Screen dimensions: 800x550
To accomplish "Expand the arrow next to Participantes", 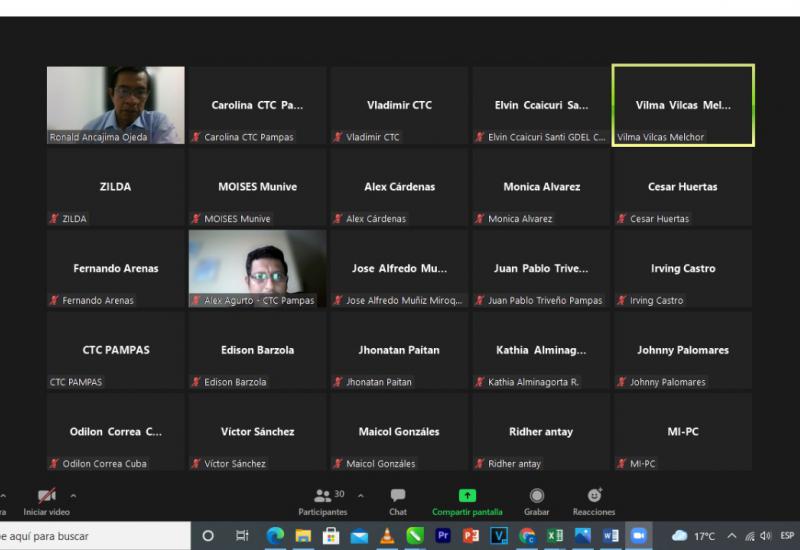I will [x=361, y=496].
